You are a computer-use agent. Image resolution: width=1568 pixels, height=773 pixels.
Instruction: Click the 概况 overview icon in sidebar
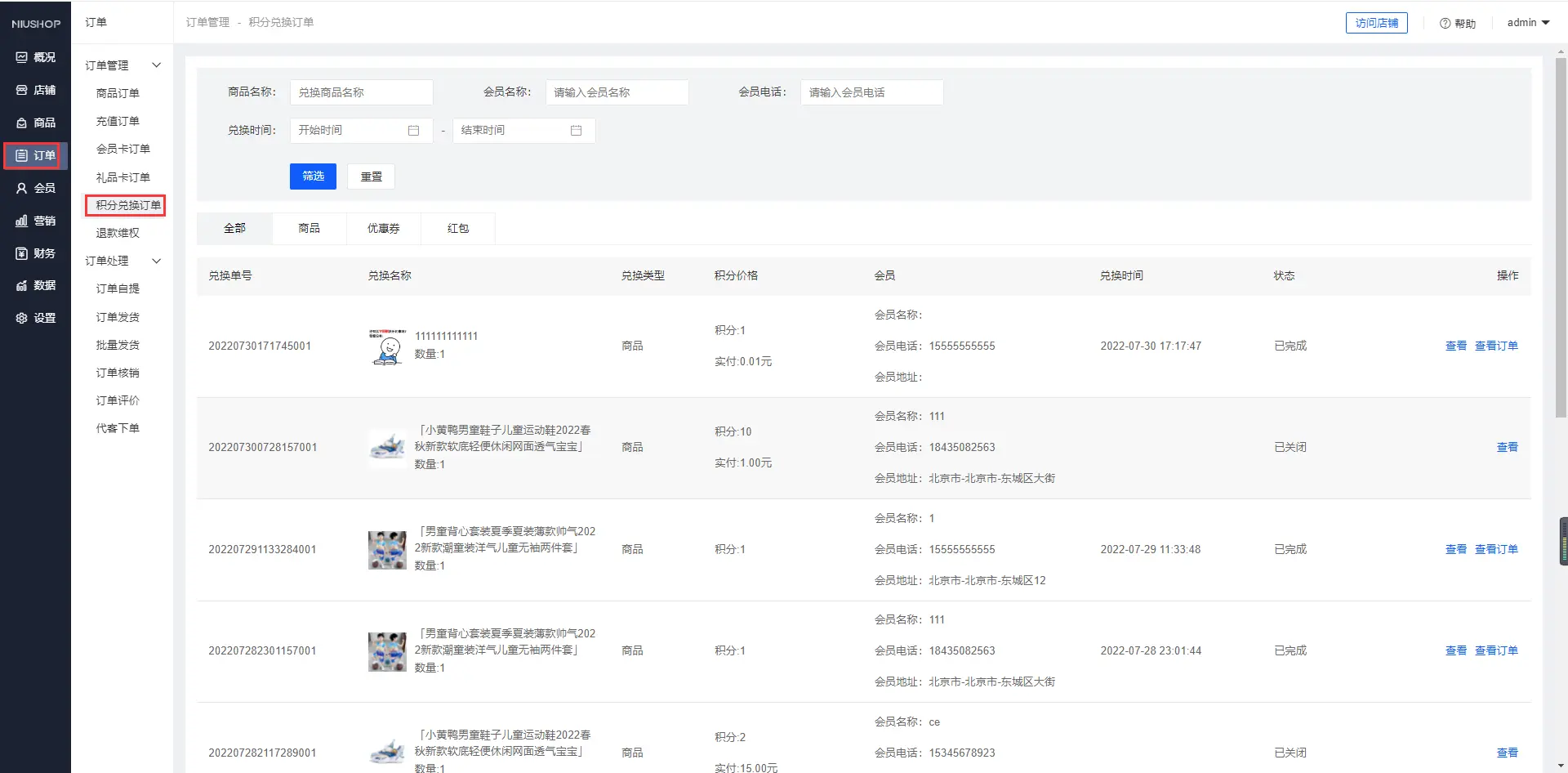tap(22, 57)
